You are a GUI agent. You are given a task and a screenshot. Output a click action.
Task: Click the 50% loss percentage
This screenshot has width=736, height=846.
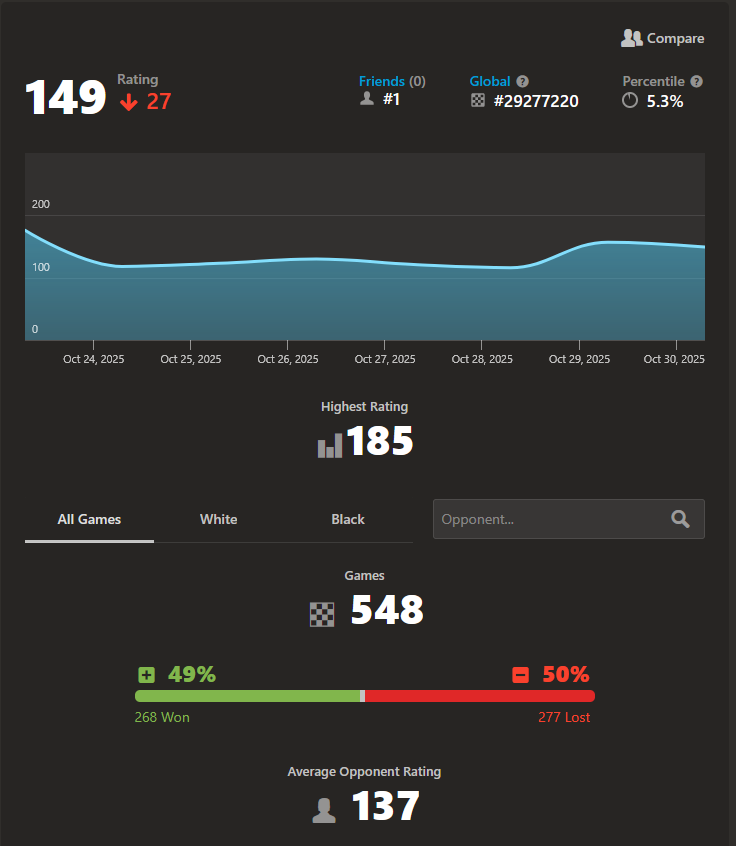click(x=565, y=674)
